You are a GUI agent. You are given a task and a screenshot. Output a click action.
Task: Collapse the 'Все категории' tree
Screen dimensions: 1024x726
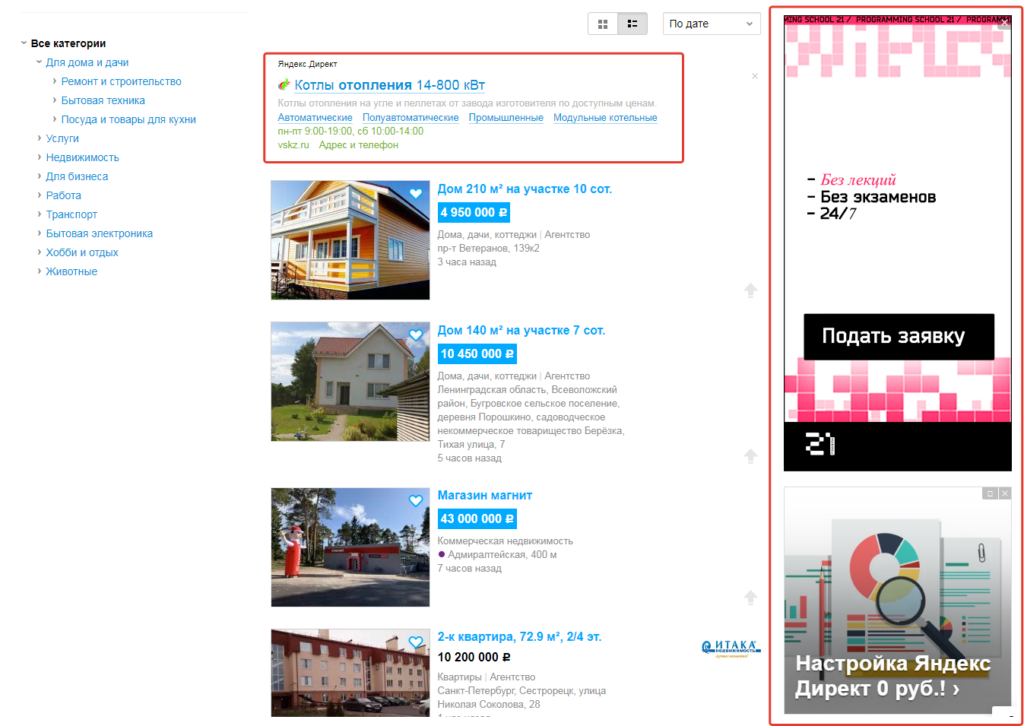(x=24, y=43)
